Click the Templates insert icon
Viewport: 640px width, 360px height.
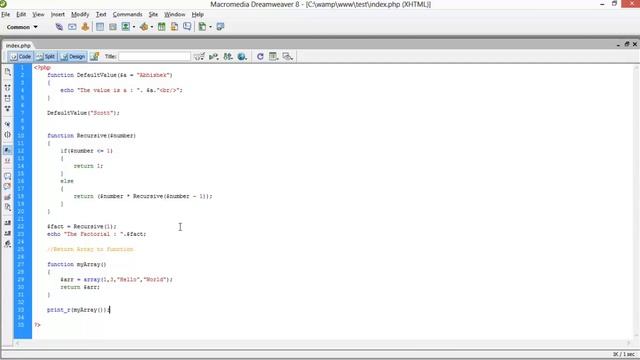202,27
